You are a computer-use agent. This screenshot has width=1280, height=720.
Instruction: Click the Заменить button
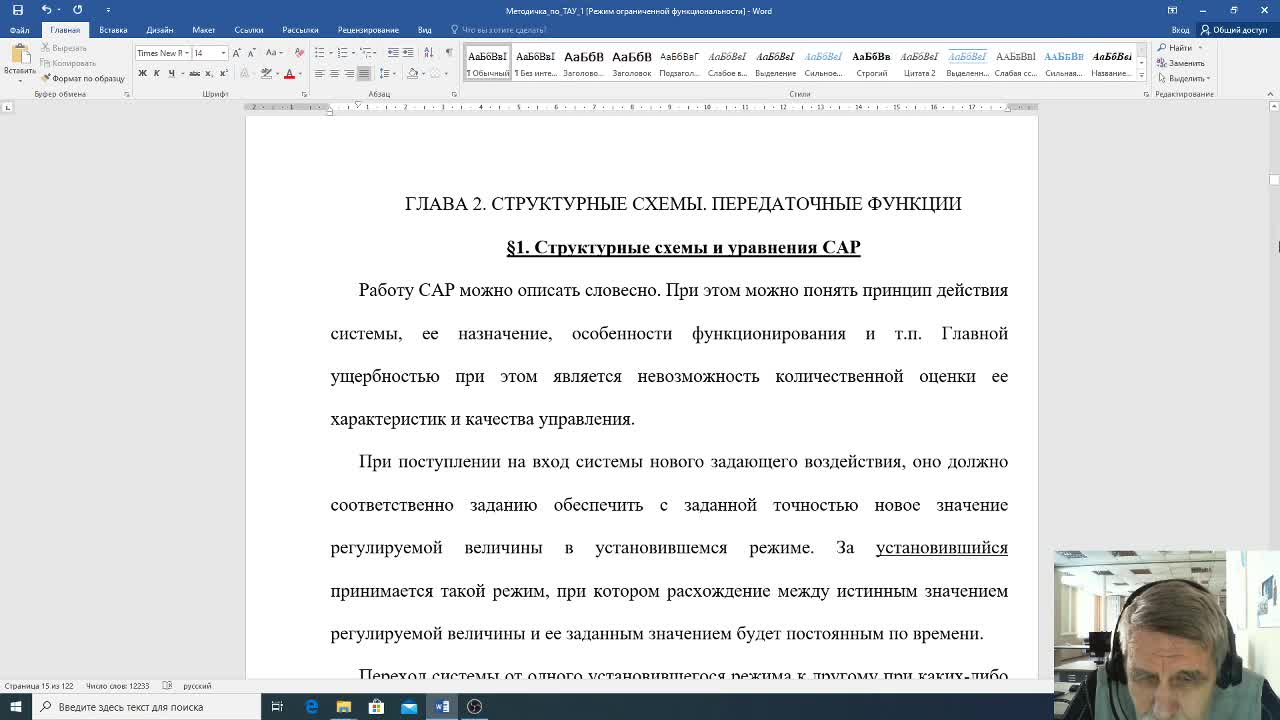(x=1181, y=63)
